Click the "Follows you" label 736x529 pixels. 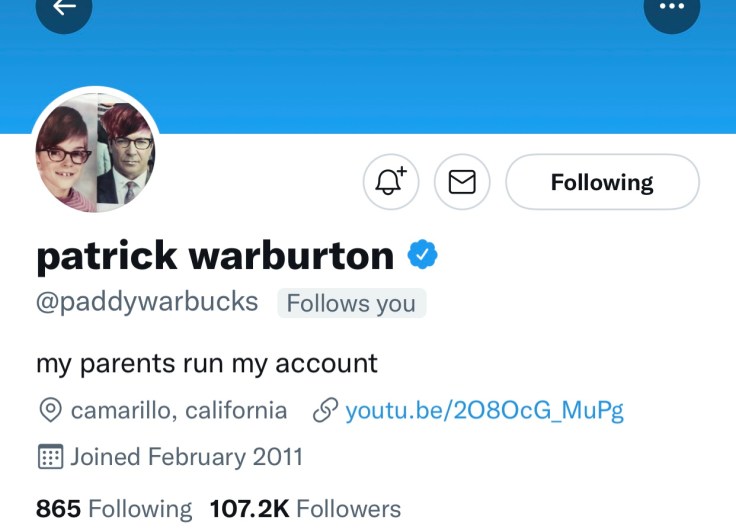coord(351,303)
